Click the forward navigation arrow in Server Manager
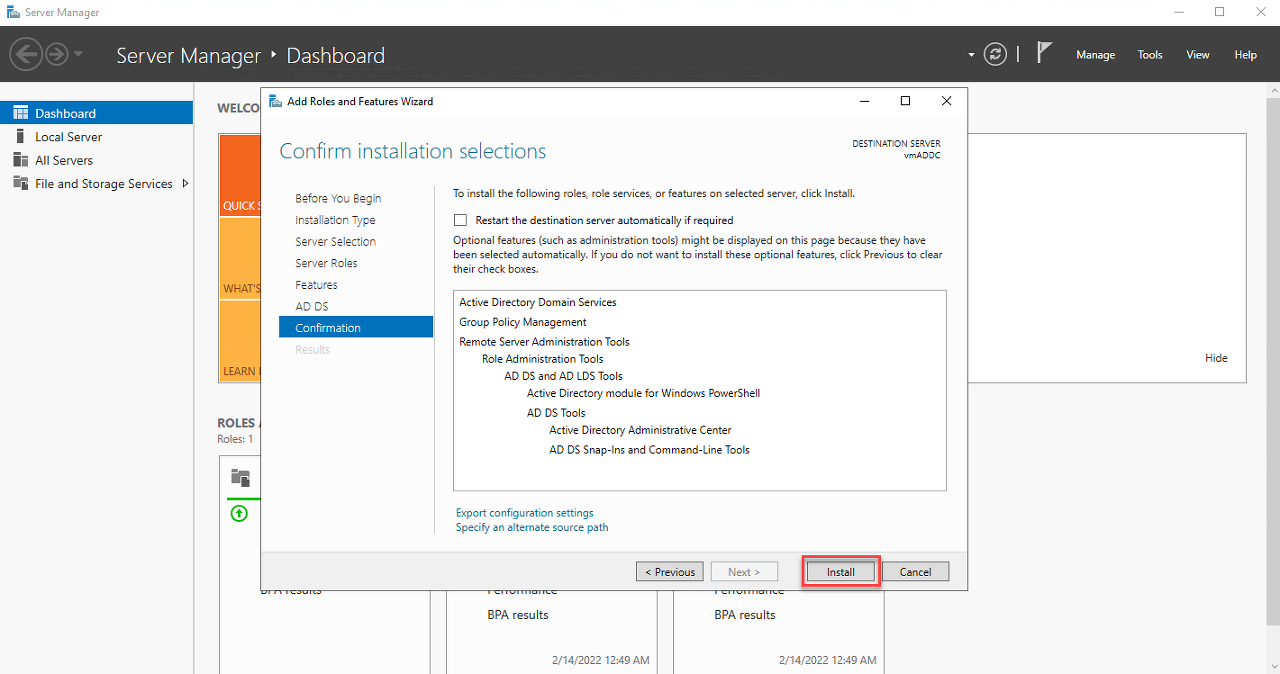 (57, 54)
